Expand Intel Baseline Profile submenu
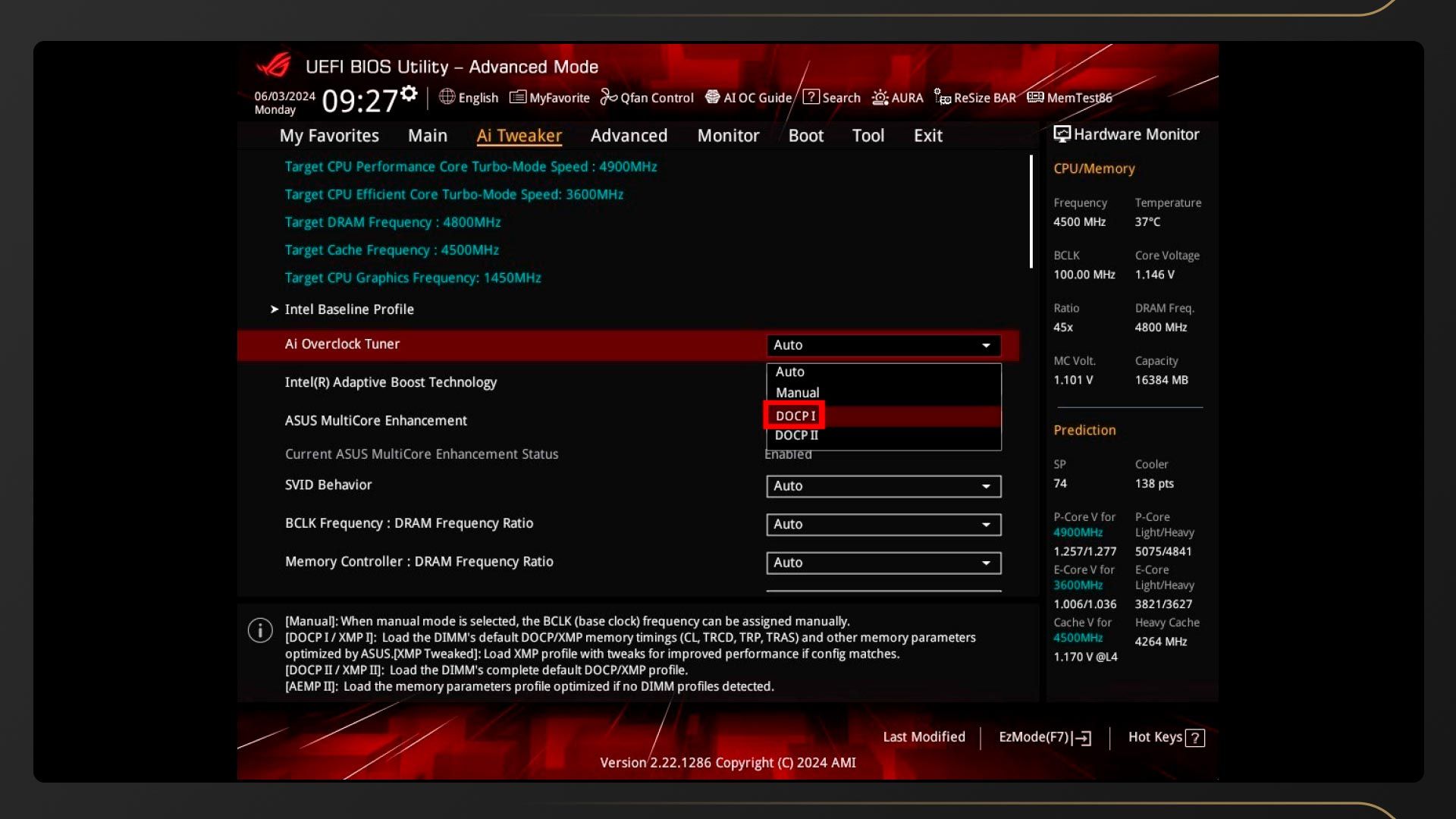This screenshot has height=819, width=1456. [x=349, y=309]
